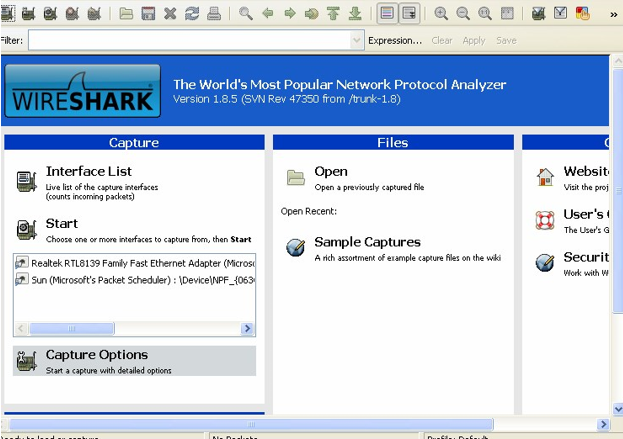Click Start in the Capture panel
The width and height of the screenshot is (623, 439).
62,223
